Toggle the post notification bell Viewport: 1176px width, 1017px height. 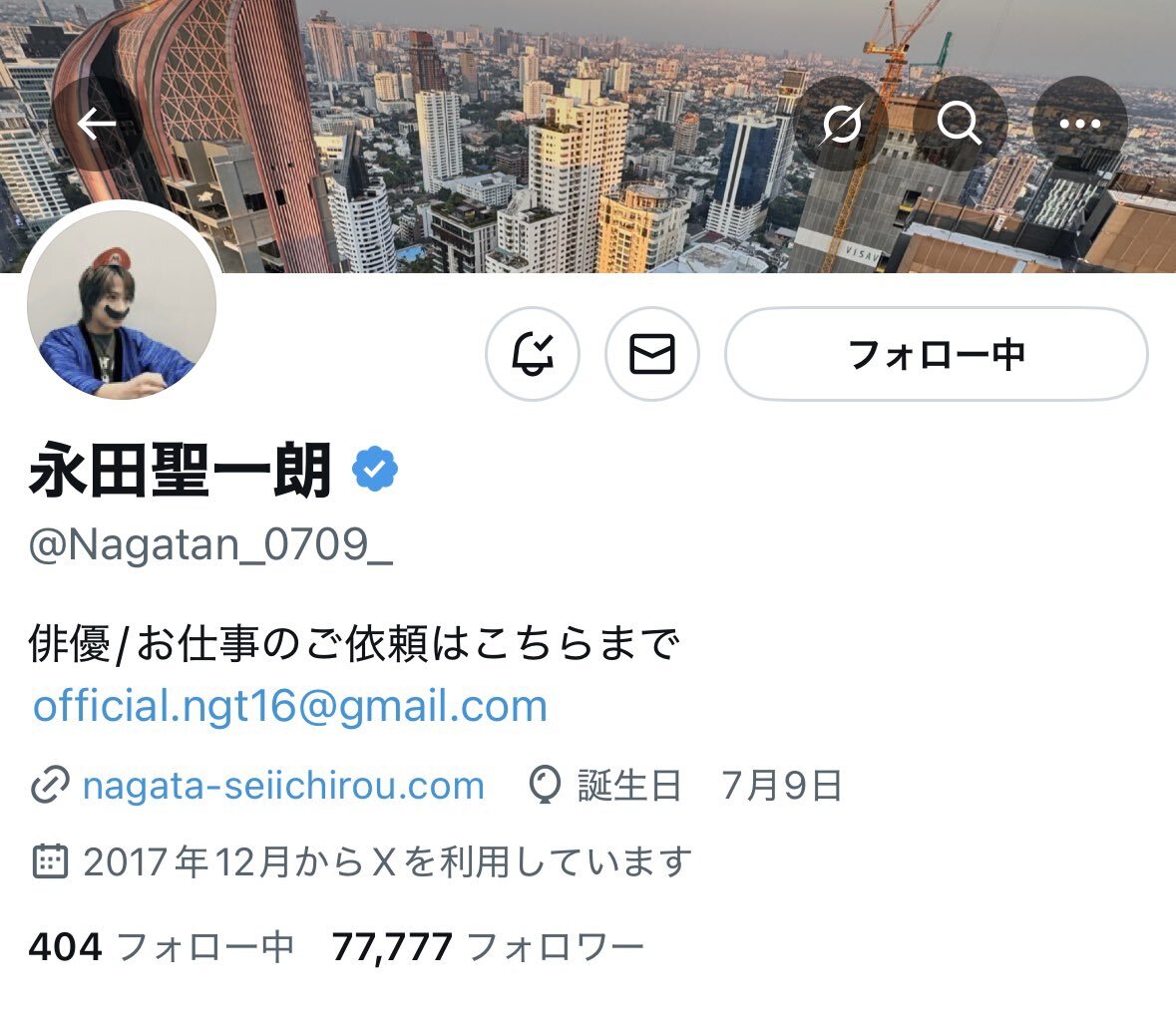pyautogui.click(x=533, y=354)
